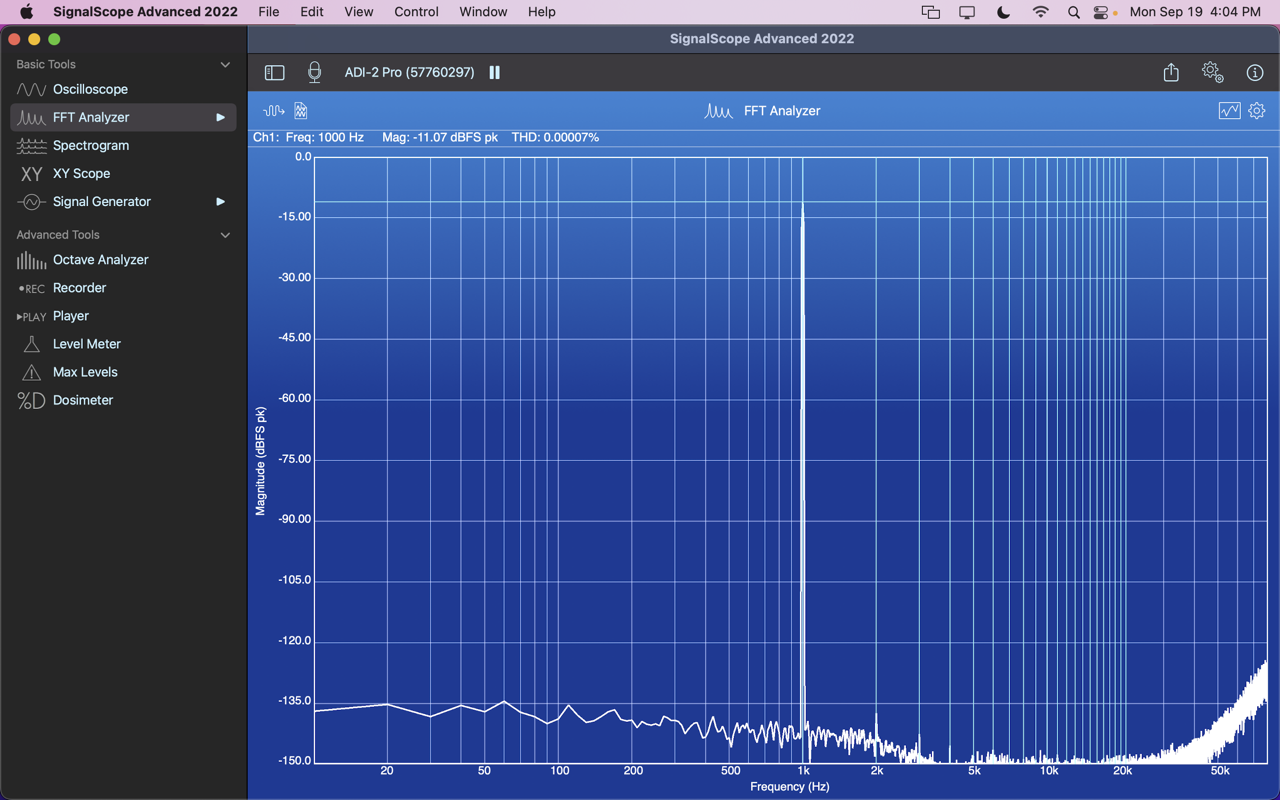
Task: Open the global settings gear icon
Action: click(x=1212, y=72)
